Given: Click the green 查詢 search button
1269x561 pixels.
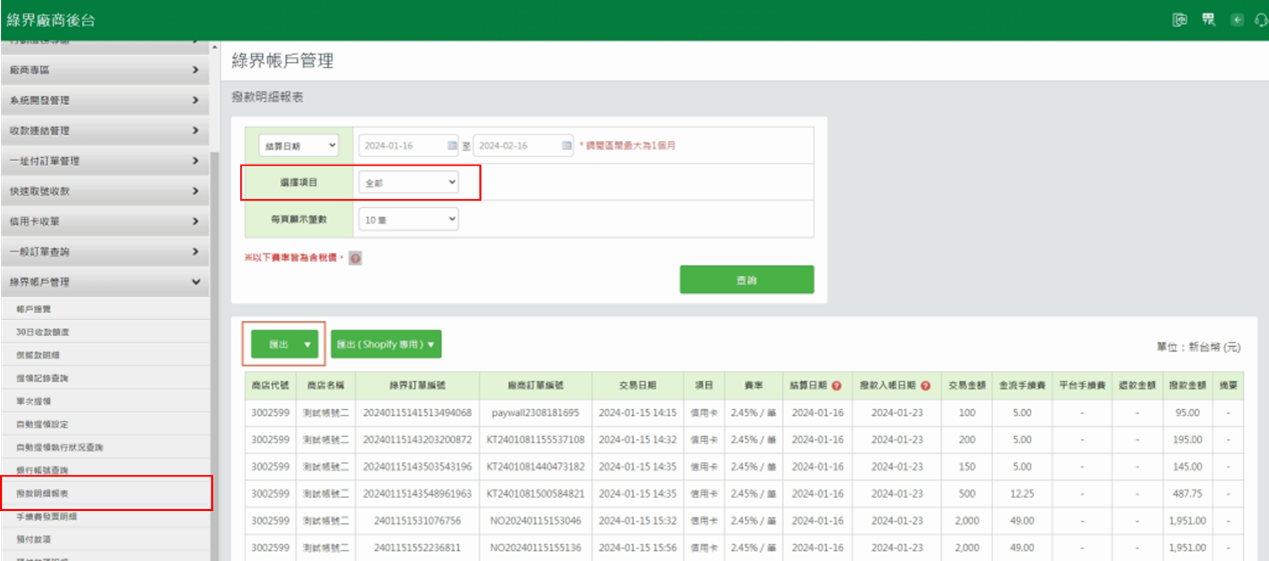Looking at the screenshot, I should (x=746, y=280).
